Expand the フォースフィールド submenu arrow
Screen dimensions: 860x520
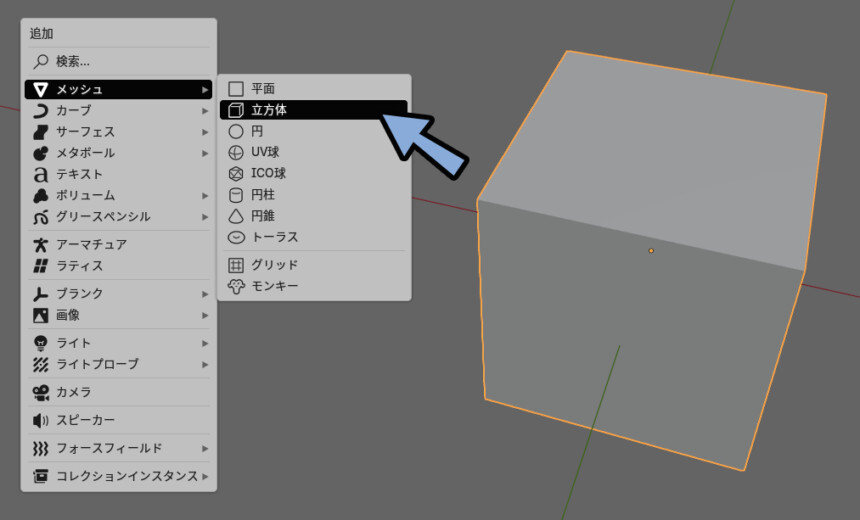point(205,449)
